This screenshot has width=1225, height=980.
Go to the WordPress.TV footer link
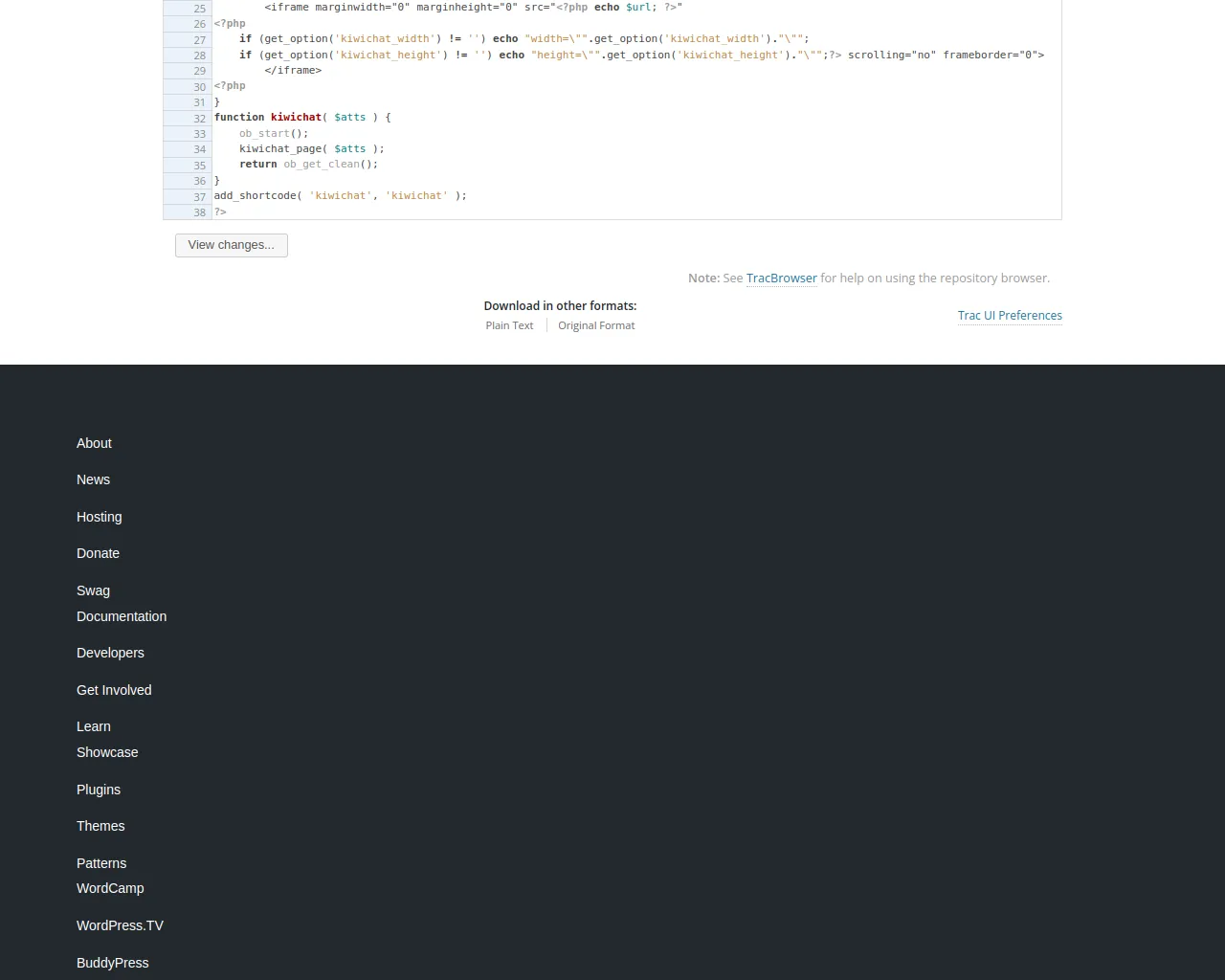point(120,925)
